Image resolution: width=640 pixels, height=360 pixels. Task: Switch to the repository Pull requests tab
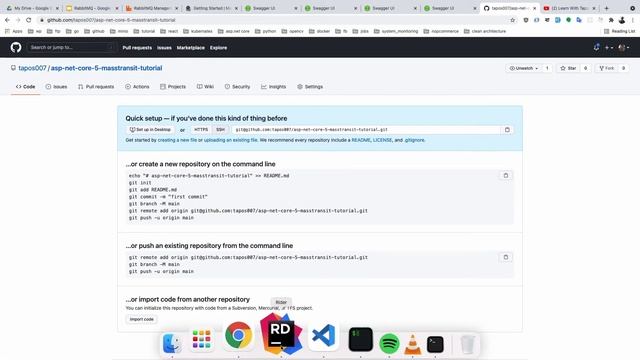(96, 87)
